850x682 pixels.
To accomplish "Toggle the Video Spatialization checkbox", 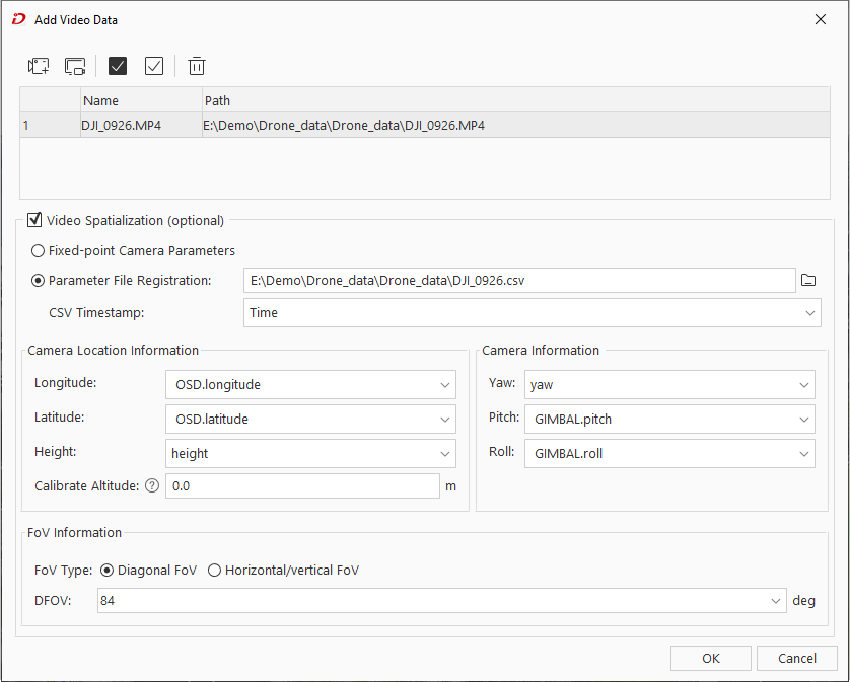I will coord(35,220).
